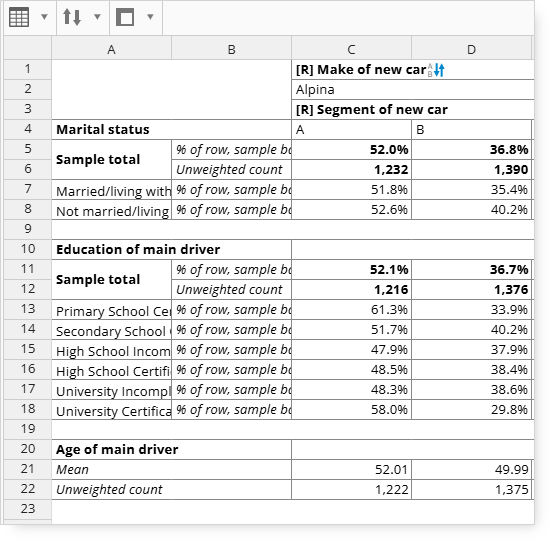Click 'High School Incom' row label
The height and width of the screenshot is (540, 550).
coord(112,350)
